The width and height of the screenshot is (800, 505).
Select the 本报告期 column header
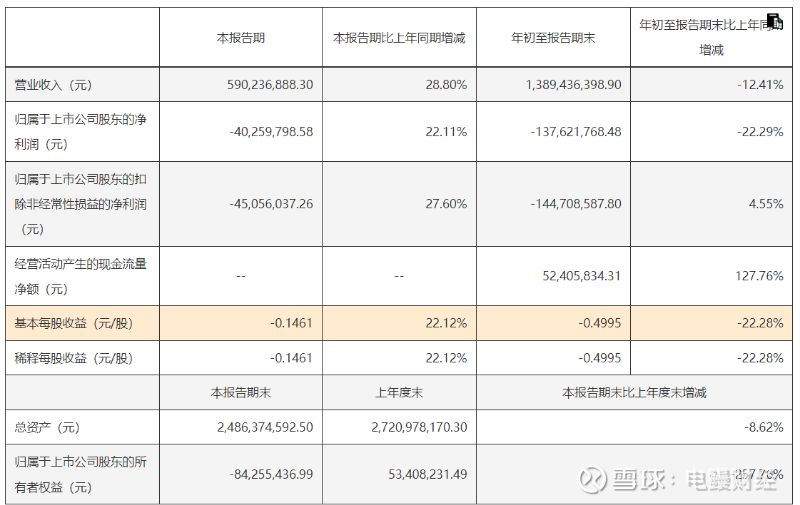coord(241,37)
